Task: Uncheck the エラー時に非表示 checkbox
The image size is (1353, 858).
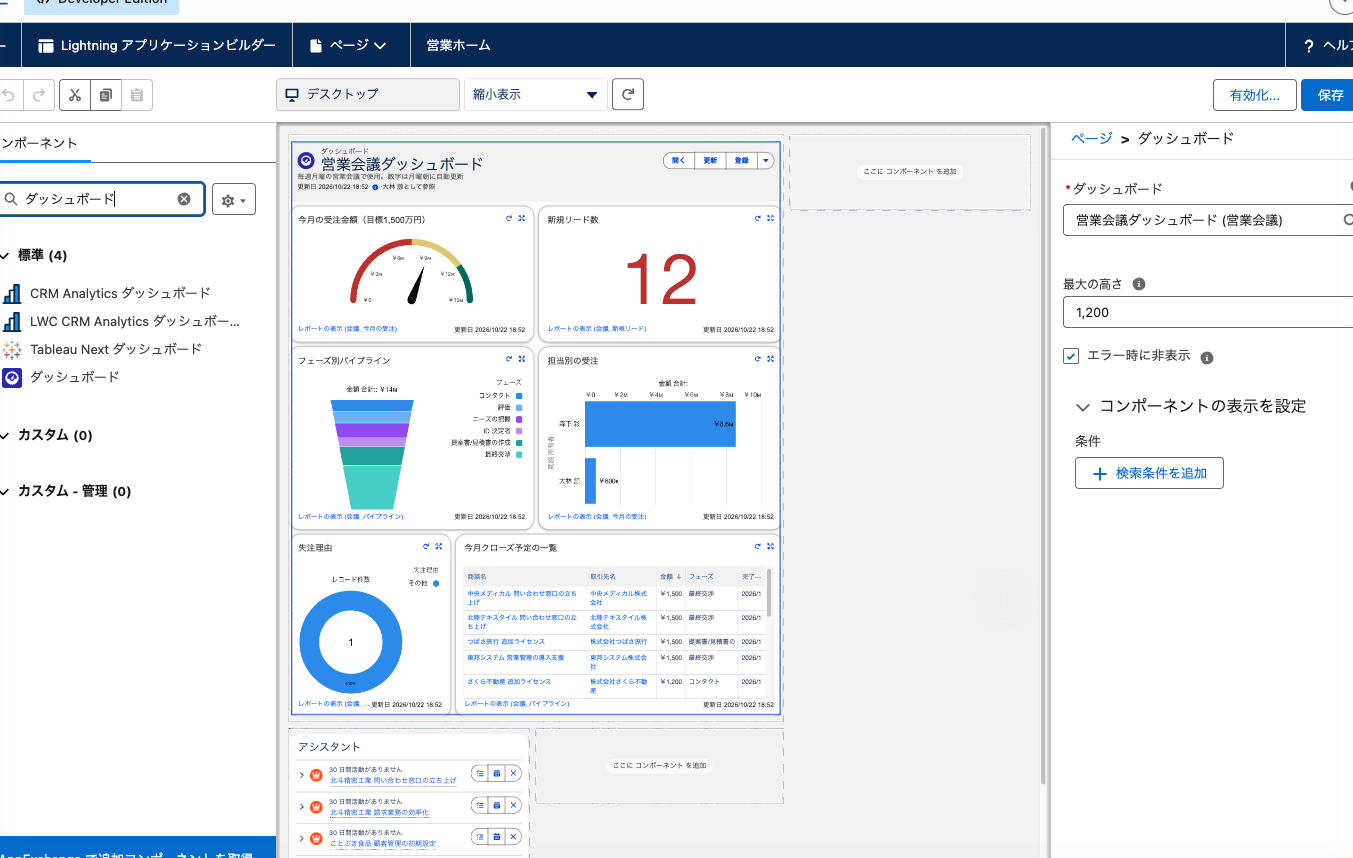Action: pos(1071,356)
